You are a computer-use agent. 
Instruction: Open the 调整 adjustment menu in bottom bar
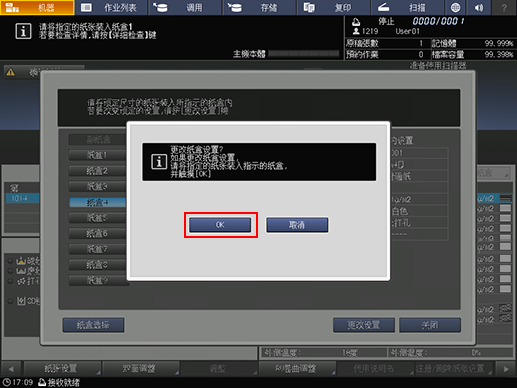[218, 369]
